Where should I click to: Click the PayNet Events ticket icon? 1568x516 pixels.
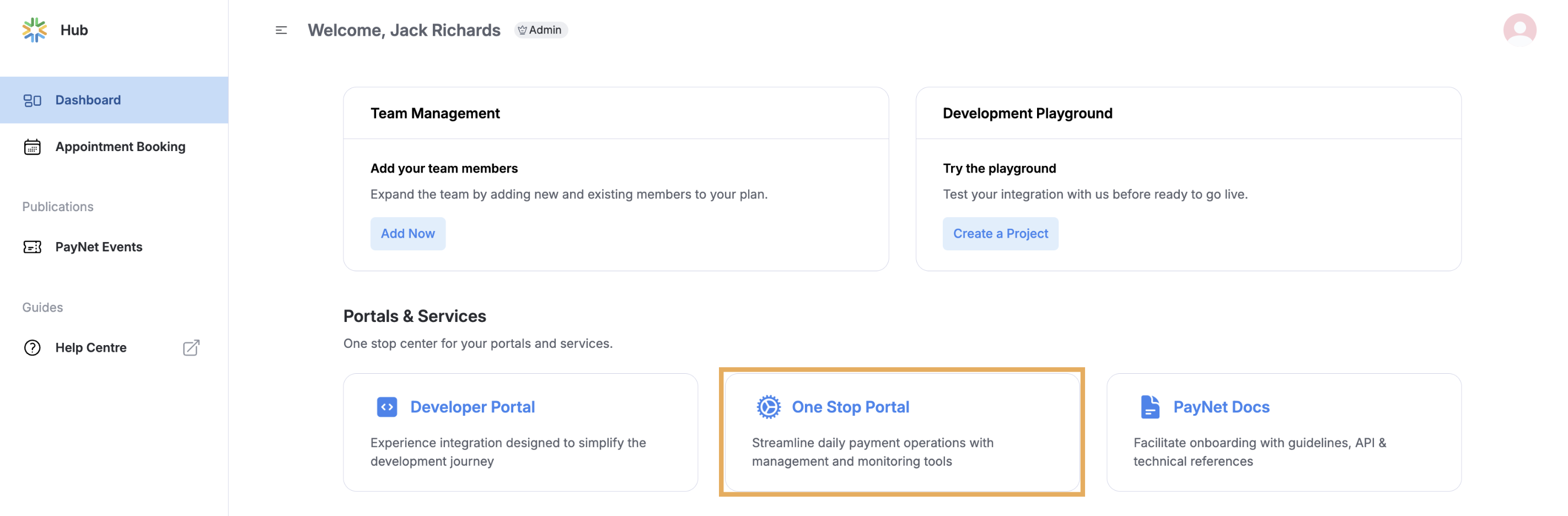pos(31,246)
